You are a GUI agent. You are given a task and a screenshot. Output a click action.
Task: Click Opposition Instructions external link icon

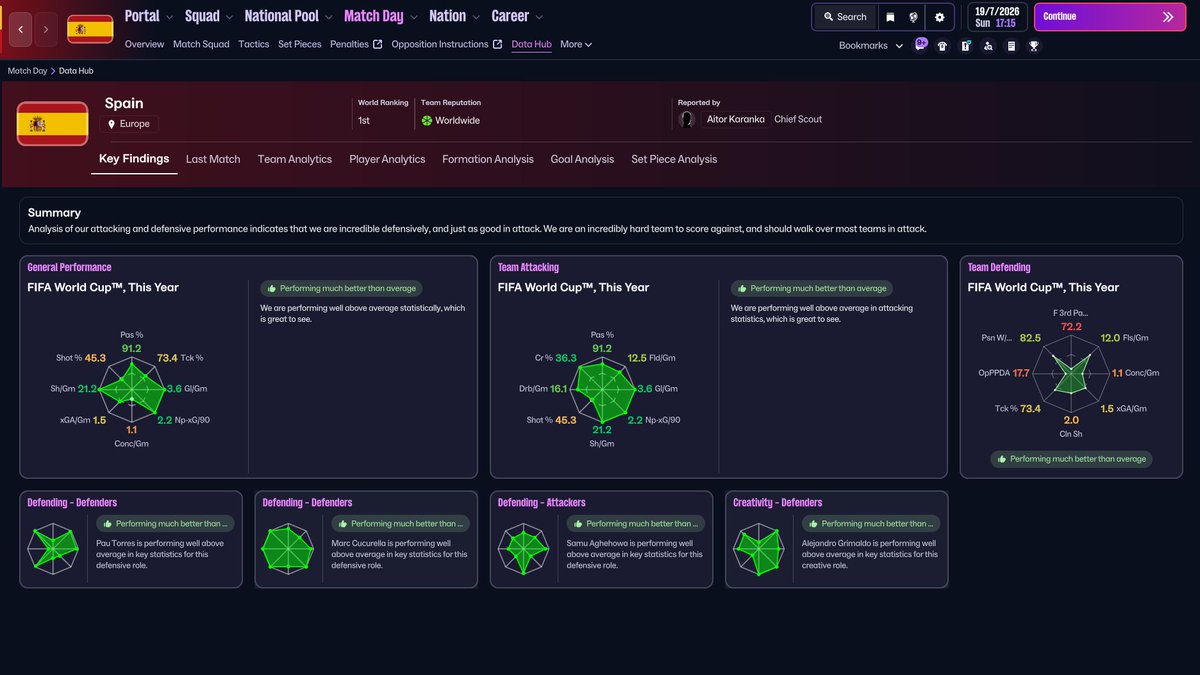(x=498, y=44)
